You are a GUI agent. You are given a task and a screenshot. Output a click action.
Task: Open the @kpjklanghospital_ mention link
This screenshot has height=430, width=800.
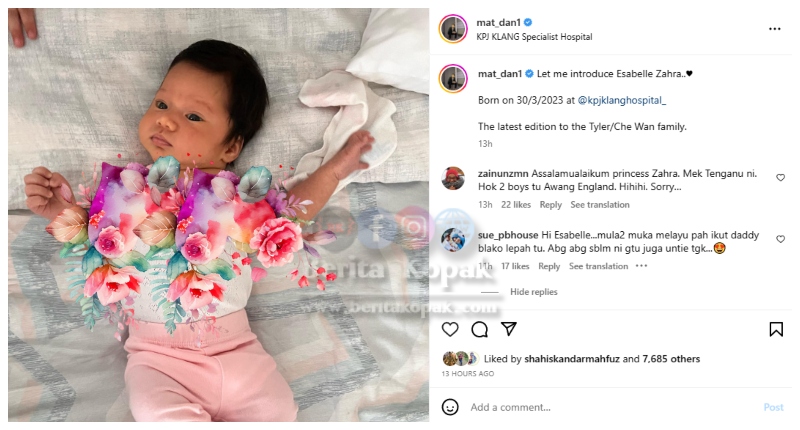621,100
